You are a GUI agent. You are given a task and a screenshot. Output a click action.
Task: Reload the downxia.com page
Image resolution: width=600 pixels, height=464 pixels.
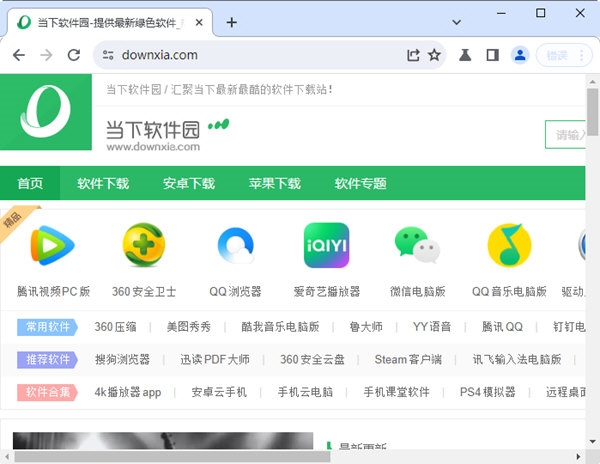[74, 55]
